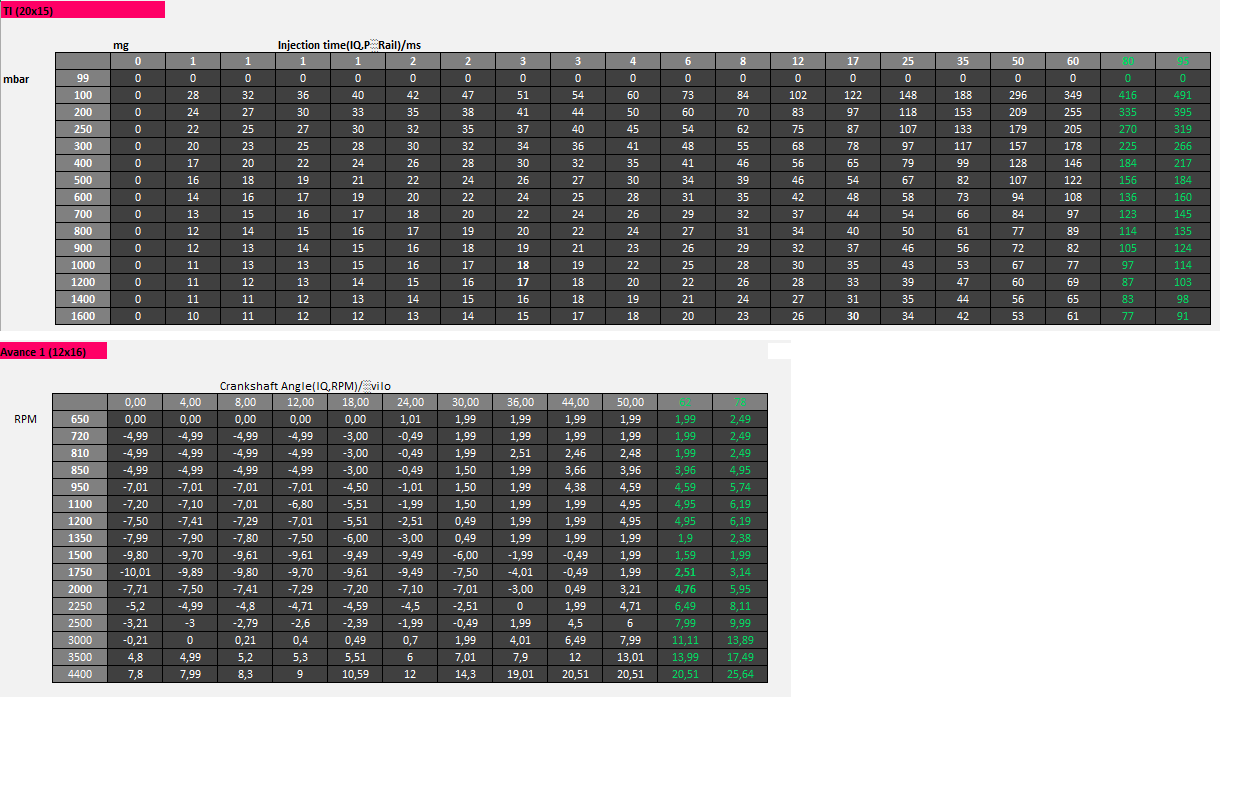
Task: Select the 1600 mbar row header
Action: point(82,316)
